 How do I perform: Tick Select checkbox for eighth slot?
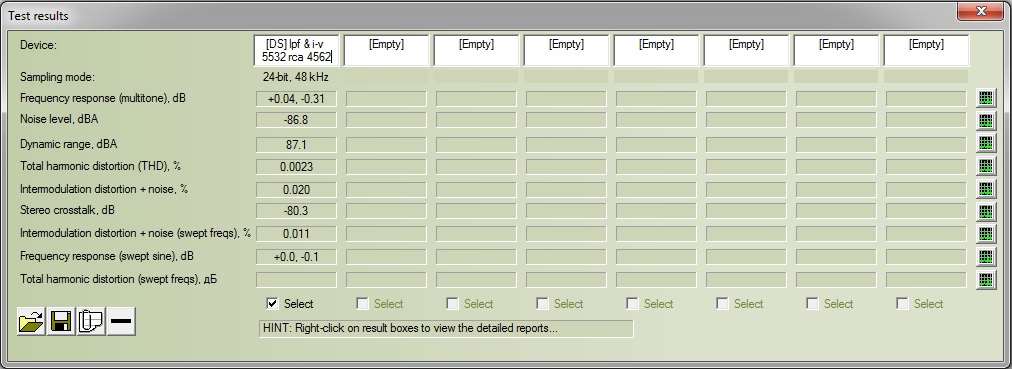click(902, 304)
